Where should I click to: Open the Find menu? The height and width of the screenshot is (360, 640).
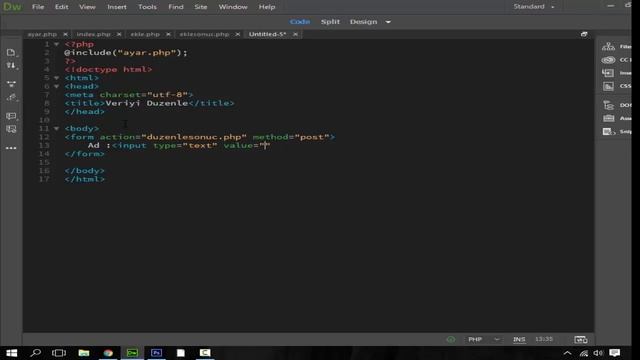point(176,7)
